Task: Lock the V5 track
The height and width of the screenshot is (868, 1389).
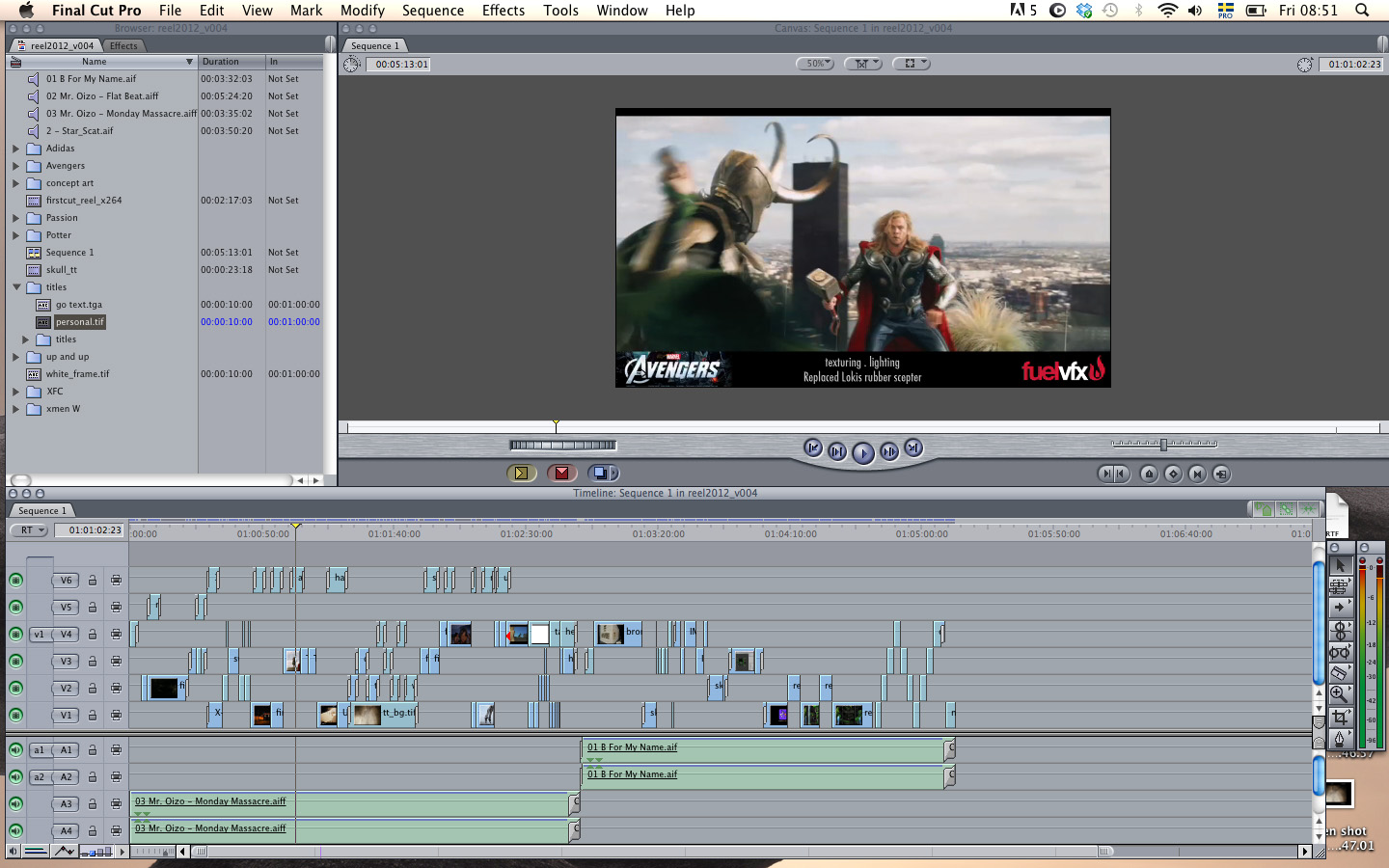Action: (93, 607)
